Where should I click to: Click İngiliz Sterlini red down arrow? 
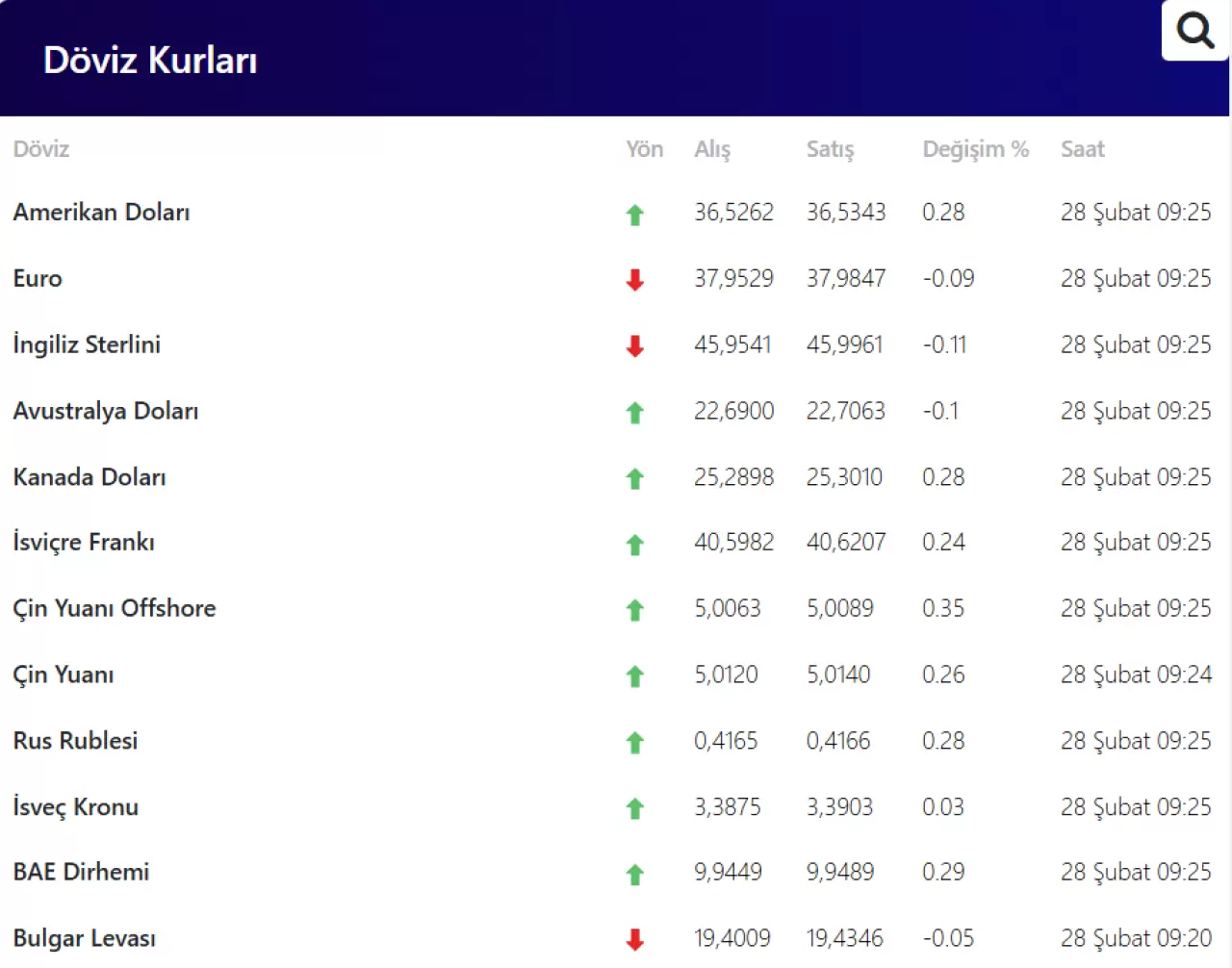tap(634, 346)
